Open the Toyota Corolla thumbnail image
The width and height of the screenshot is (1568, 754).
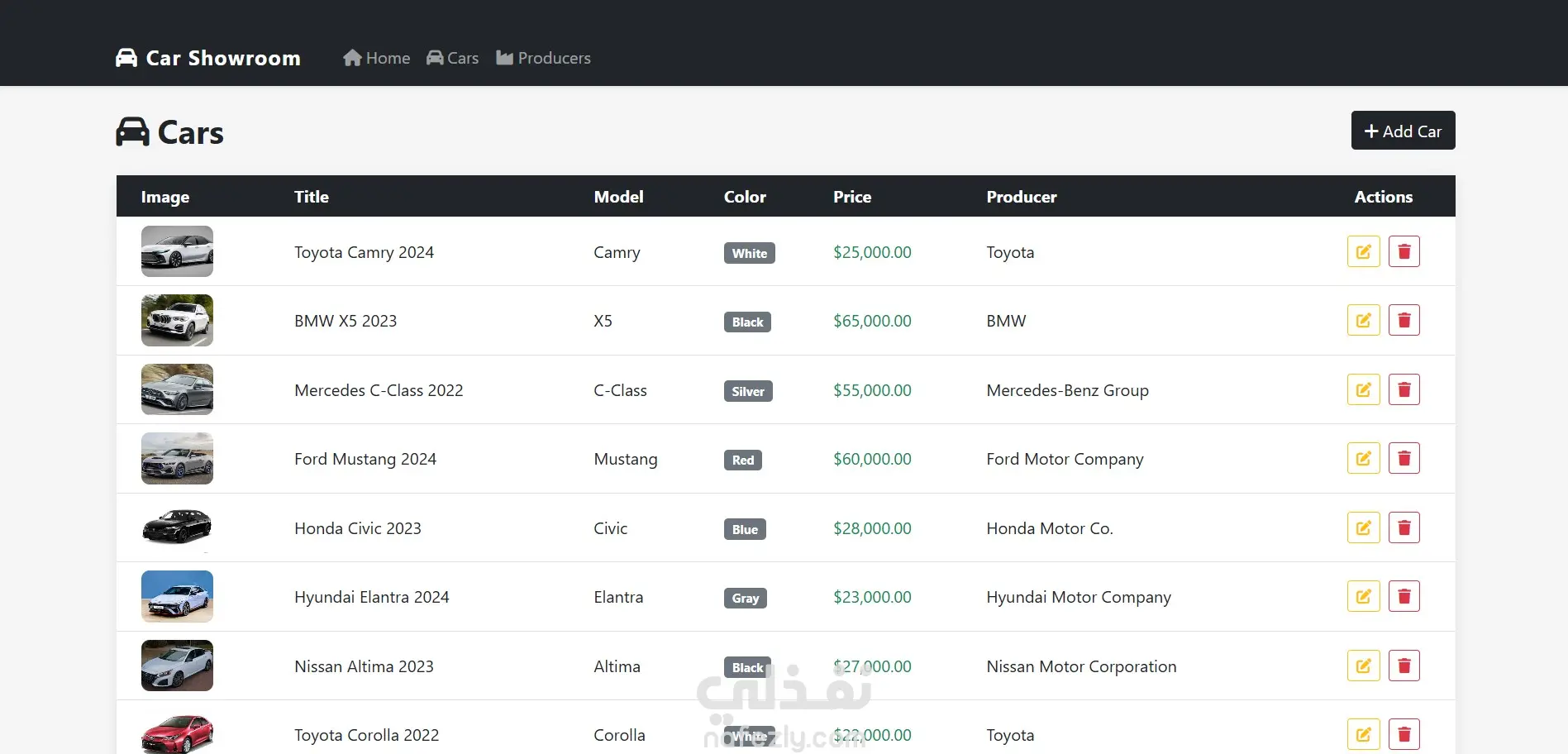click(x=177, y=733)
